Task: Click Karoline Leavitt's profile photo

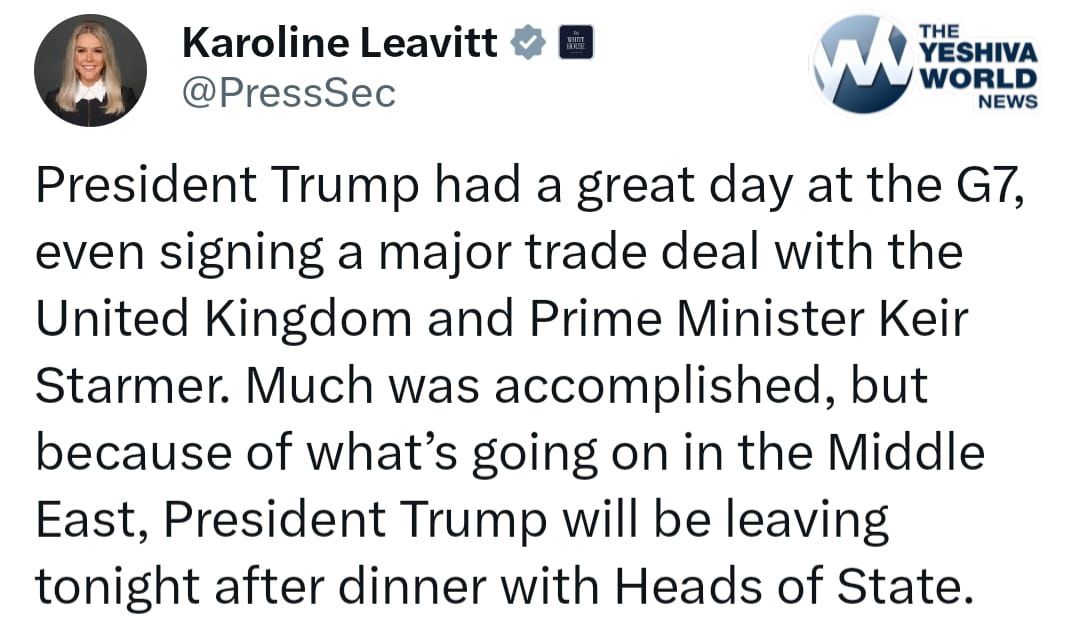Action: [90, 70]
